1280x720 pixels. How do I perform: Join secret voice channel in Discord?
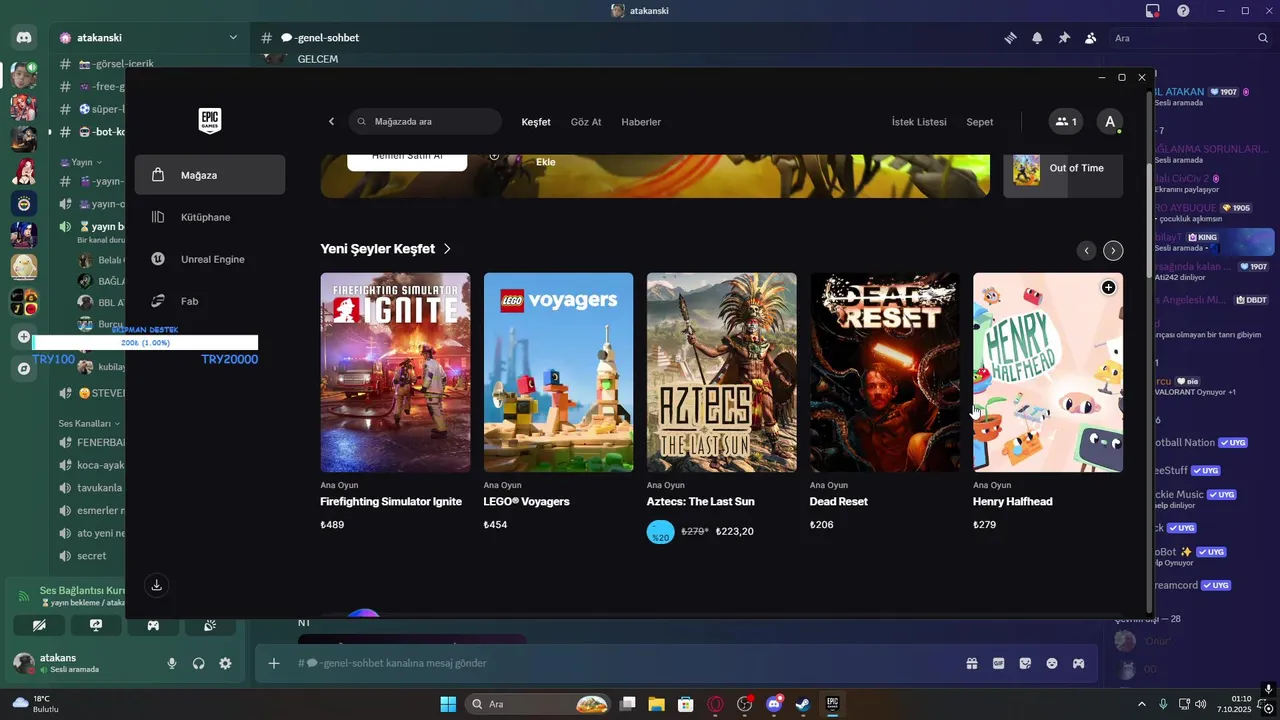[91, 556]
